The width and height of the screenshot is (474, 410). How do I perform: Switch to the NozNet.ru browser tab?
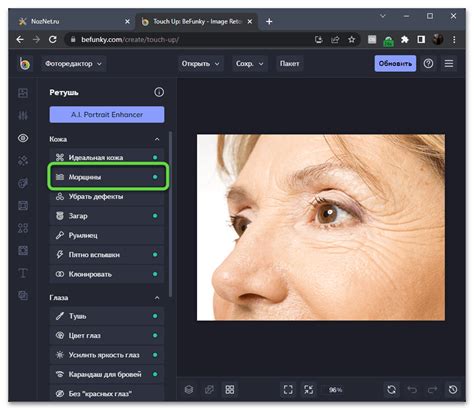point(74,21)
